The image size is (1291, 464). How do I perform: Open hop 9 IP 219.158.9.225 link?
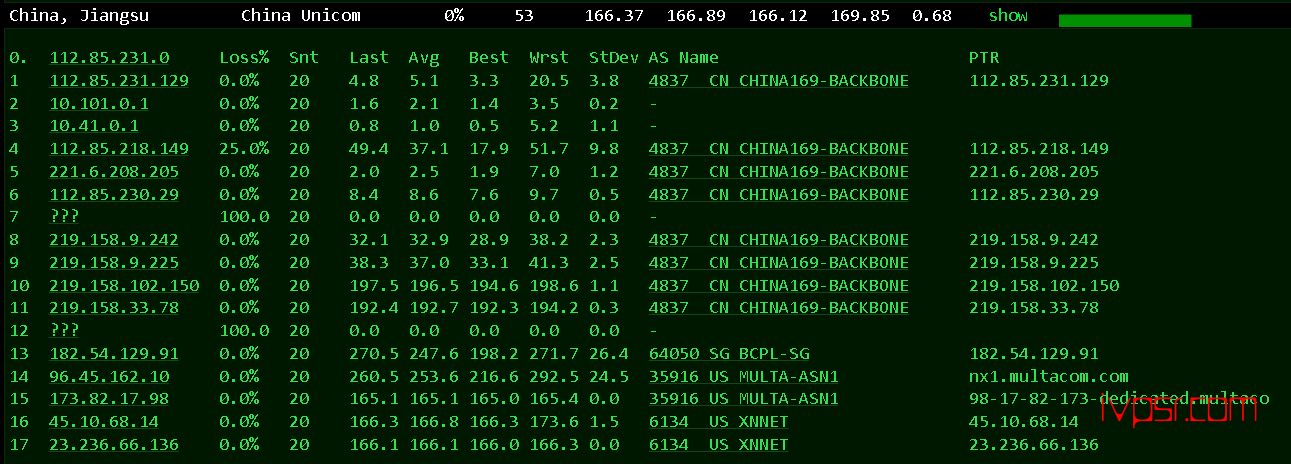(x=114, y=262)
